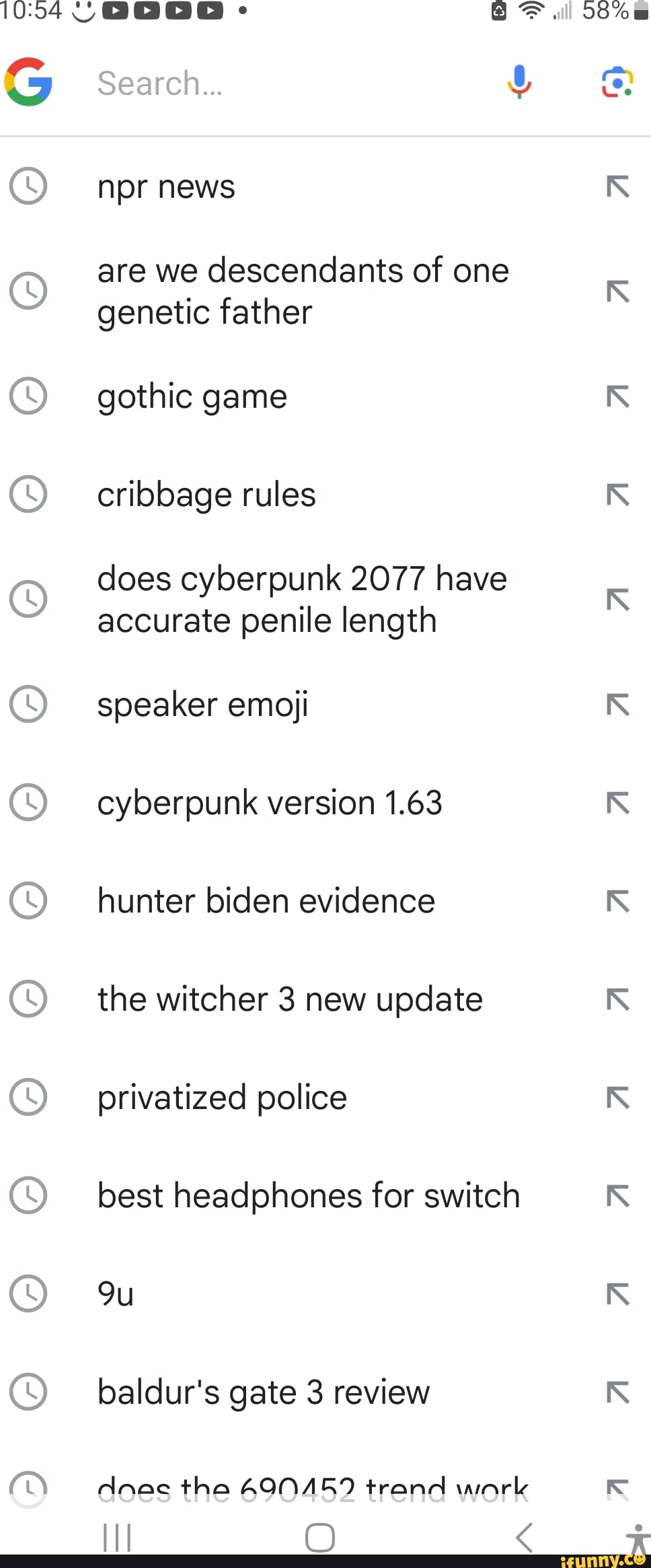
Task: Open Google Lens camera search
Action: coord(617,82)
